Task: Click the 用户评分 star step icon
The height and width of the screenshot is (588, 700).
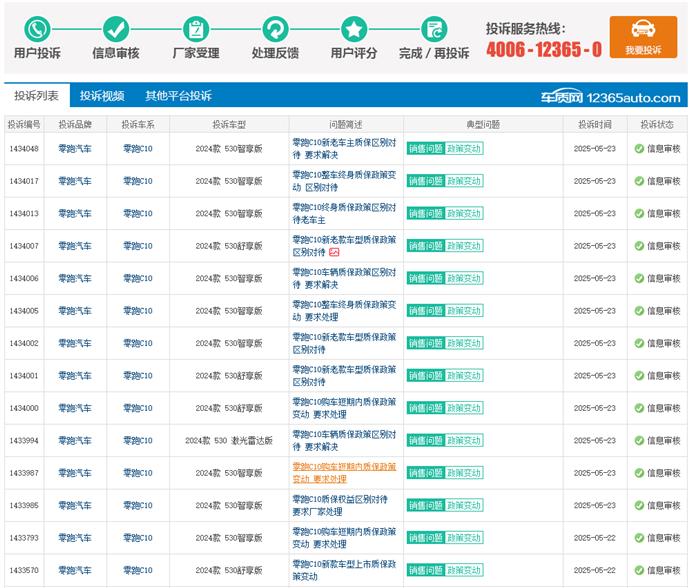Action: point(354,29)
